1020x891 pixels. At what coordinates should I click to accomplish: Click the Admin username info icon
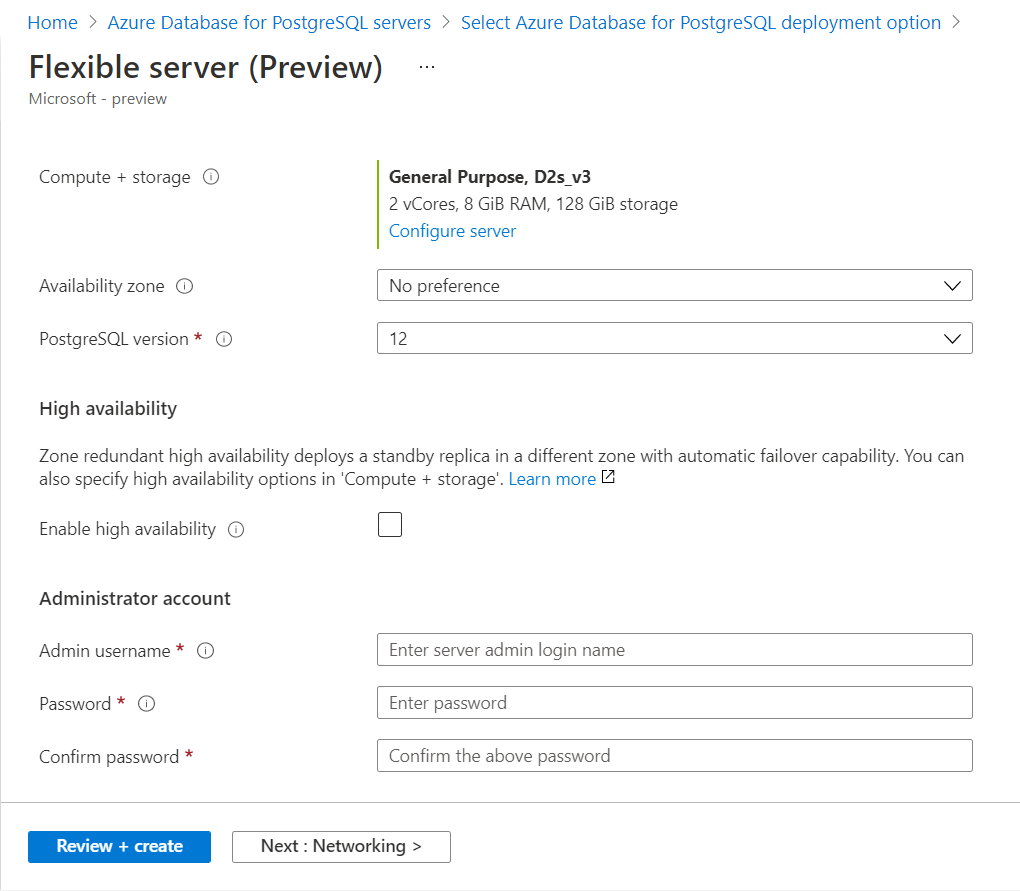tap(206, 651)
